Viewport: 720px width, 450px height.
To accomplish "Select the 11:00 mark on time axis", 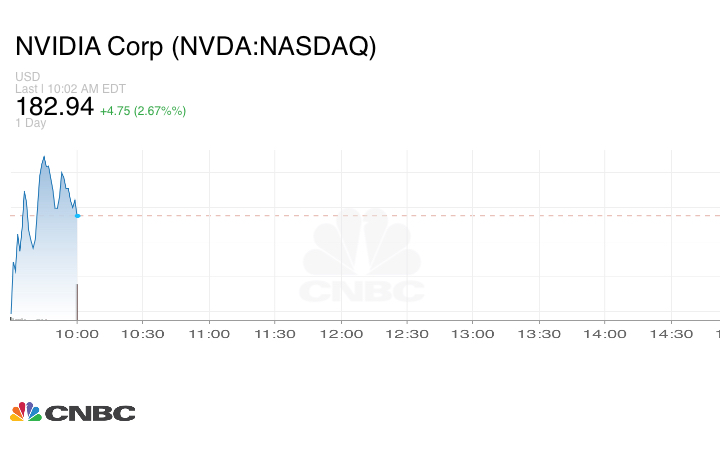I will coord(209,334).
